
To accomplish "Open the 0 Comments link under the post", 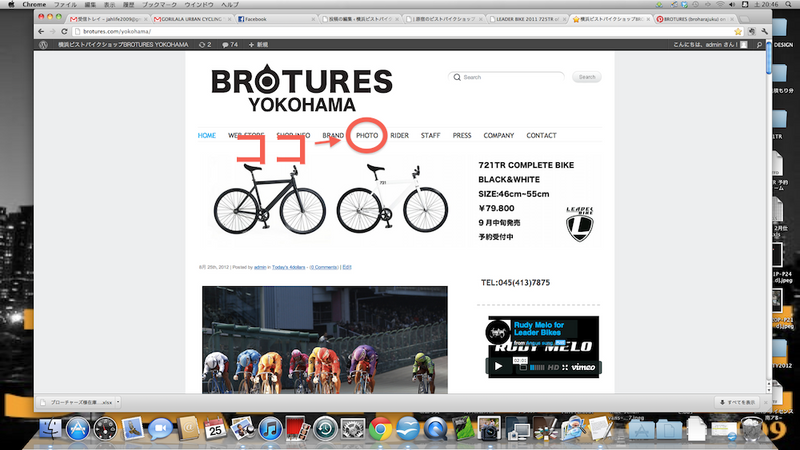I will (x=324, y=267).
